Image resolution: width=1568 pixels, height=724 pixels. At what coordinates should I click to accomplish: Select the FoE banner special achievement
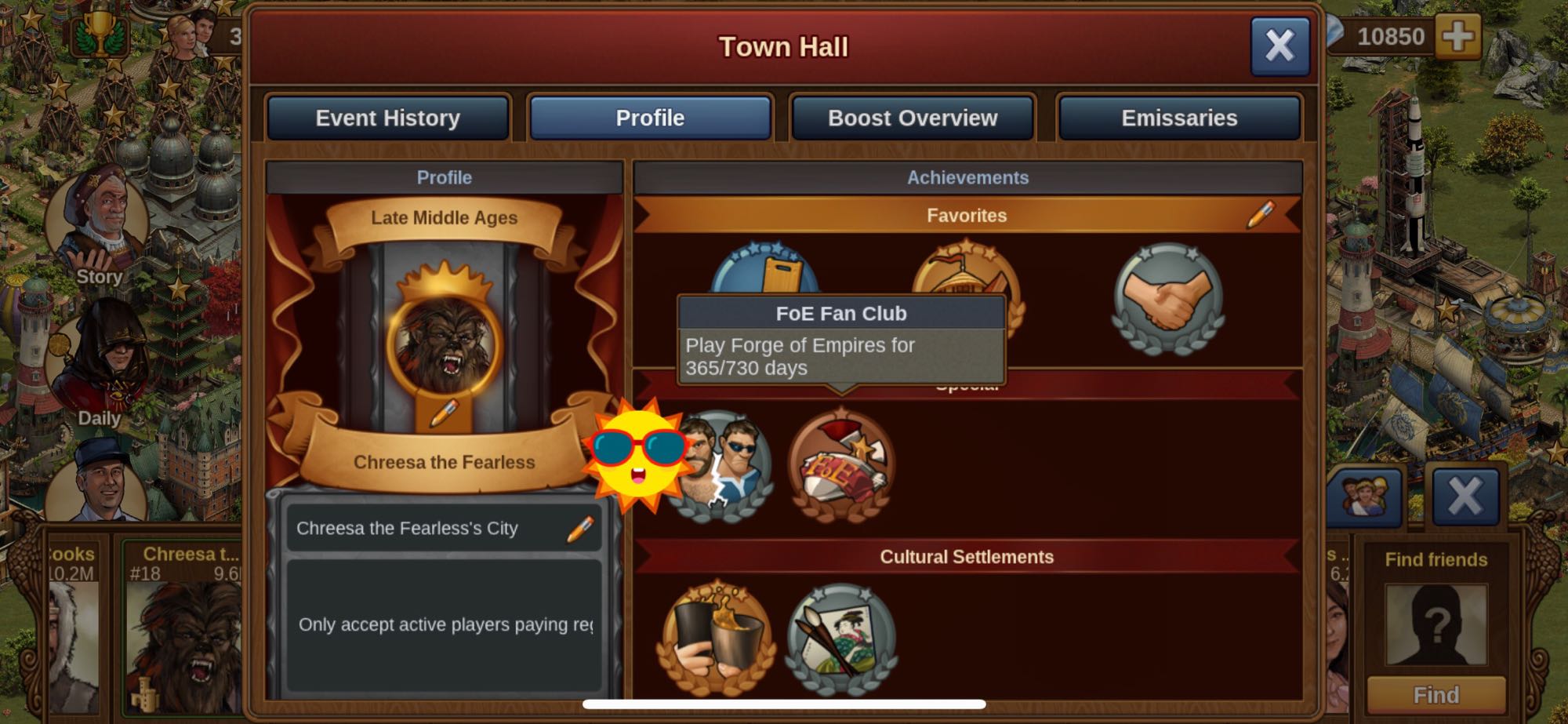840,466
